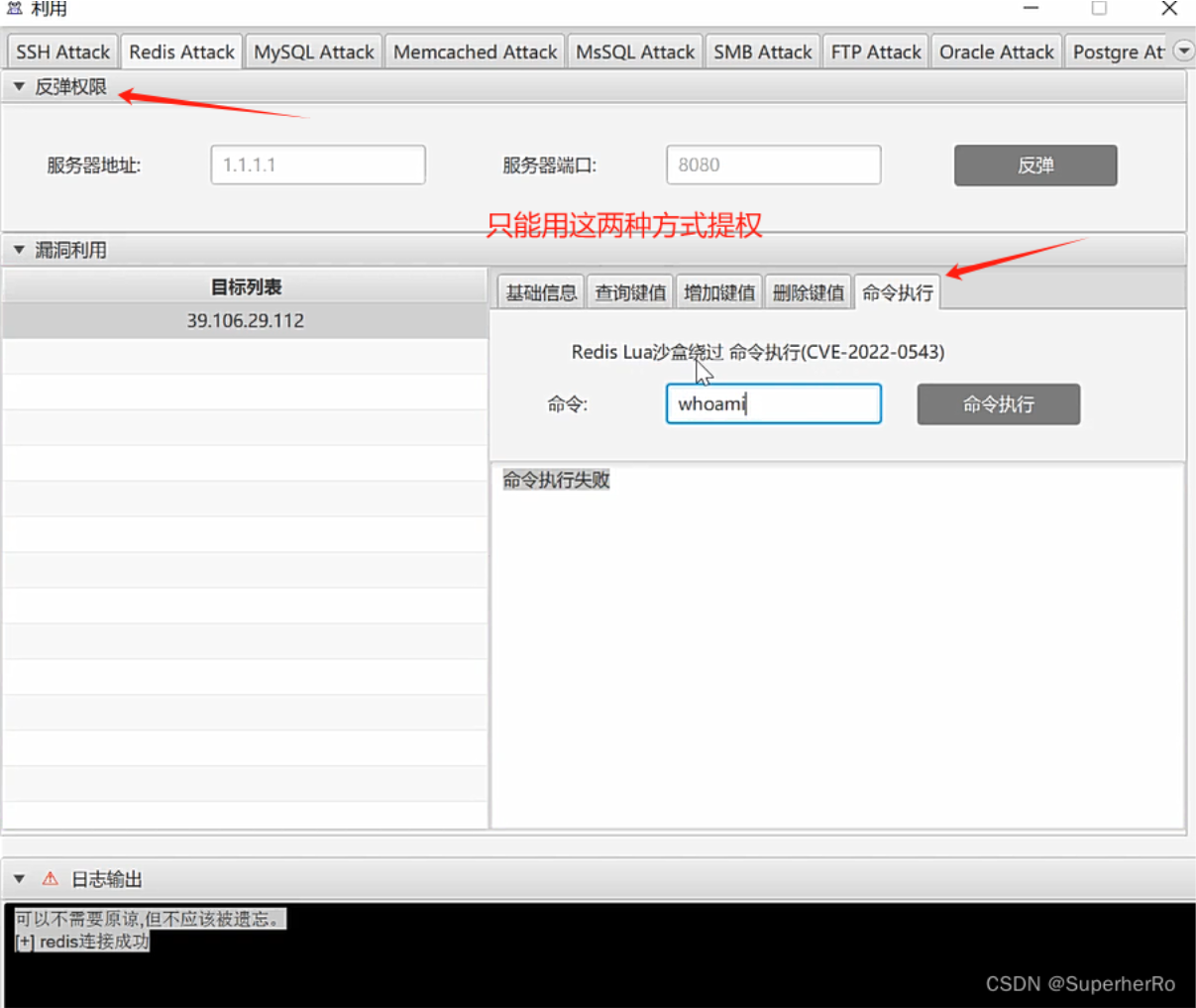This screenshot has width=1196, height=1008.
Task: Open the Redis Attack tab
Action: click(x=181, y=52)
